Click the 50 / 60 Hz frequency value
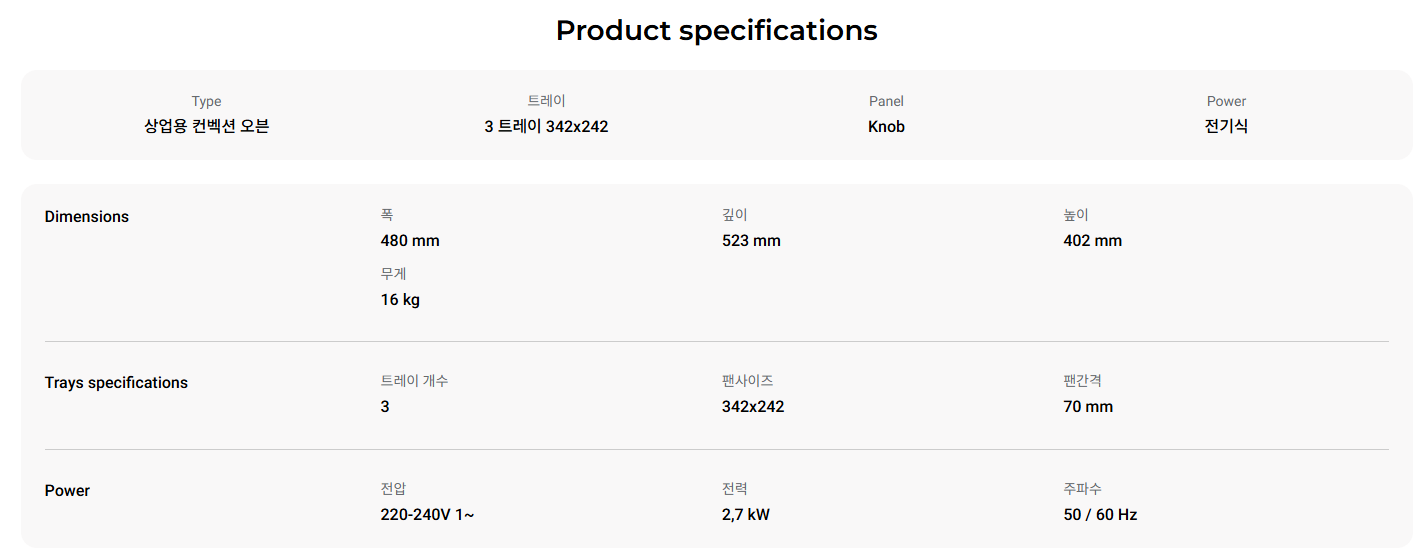Image resolution: width=1428 pixels, height=553 pixels. coord(1100,515)
